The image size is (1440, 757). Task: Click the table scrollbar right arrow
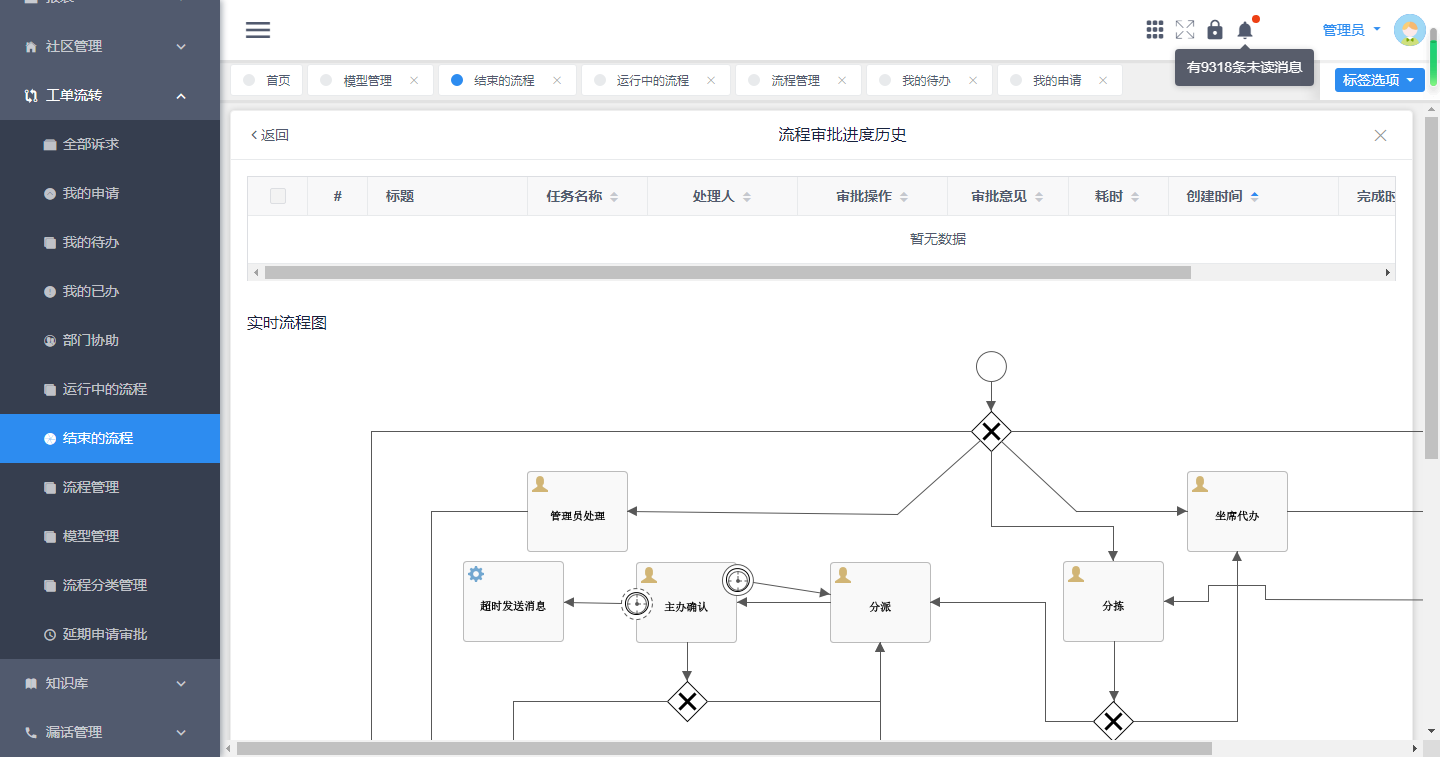pos(1387,272)
